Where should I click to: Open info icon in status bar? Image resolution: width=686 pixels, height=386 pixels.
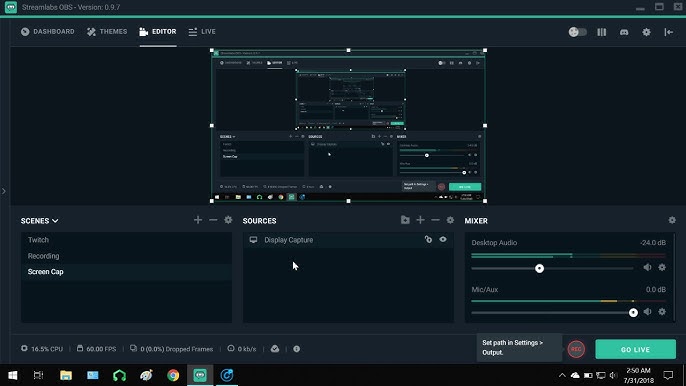[x=297, y=349]
